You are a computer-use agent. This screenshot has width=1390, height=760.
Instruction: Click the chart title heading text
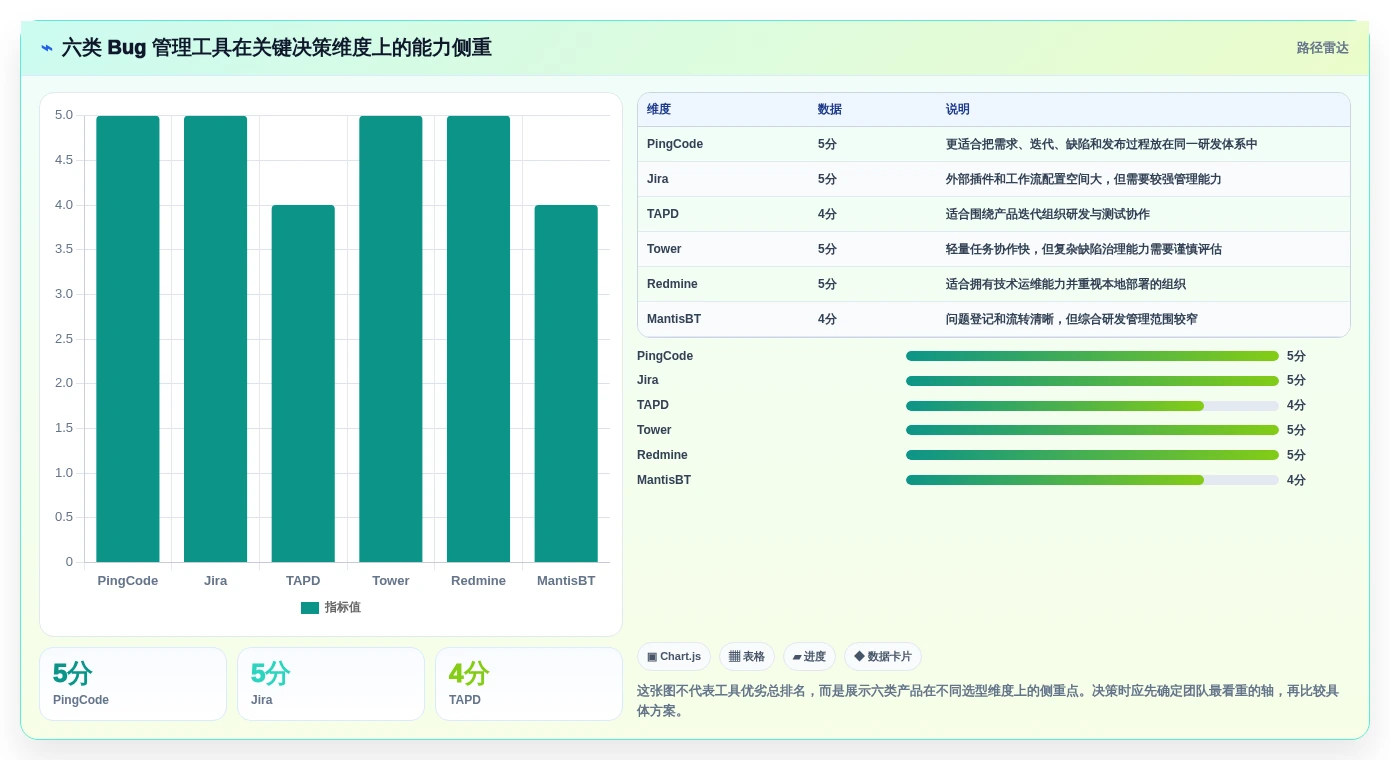[x=277, y=48]
